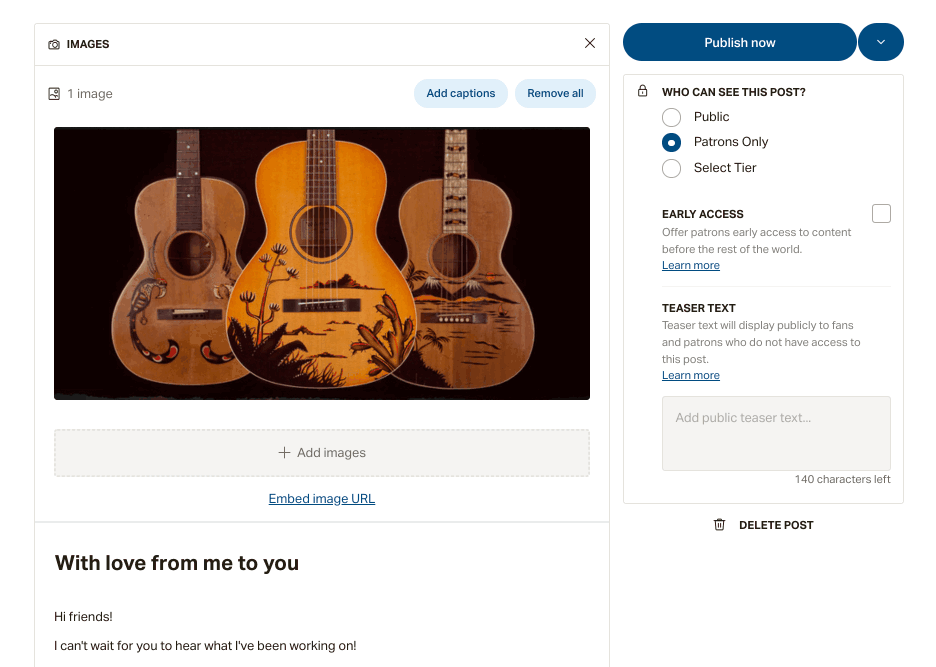
Task: Click the Embed image URL link
Action: (322, 499)
